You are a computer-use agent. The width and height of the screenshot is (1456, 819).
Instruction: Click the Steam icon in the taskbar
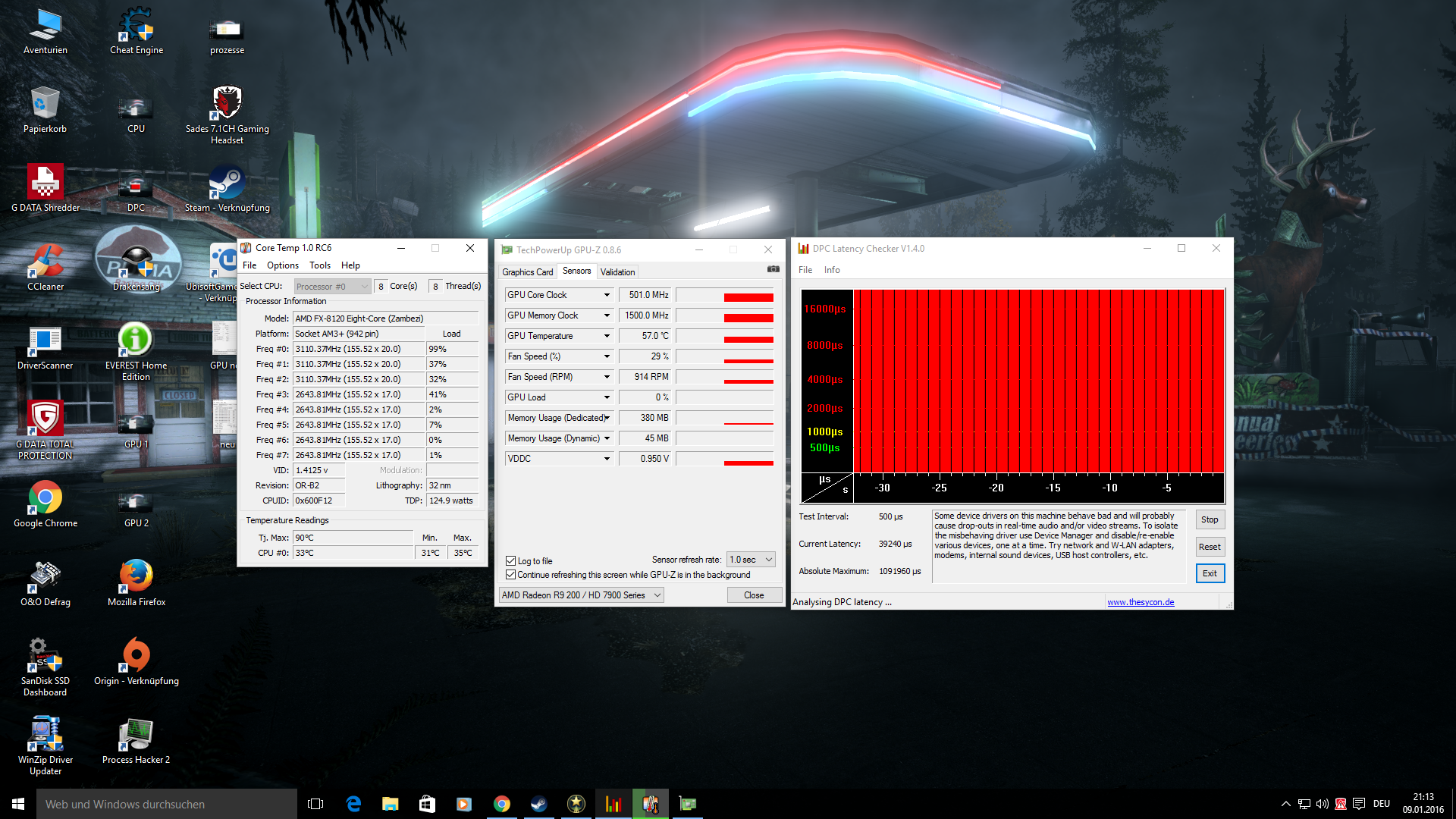pyautogui.click(x=538, y=804)
